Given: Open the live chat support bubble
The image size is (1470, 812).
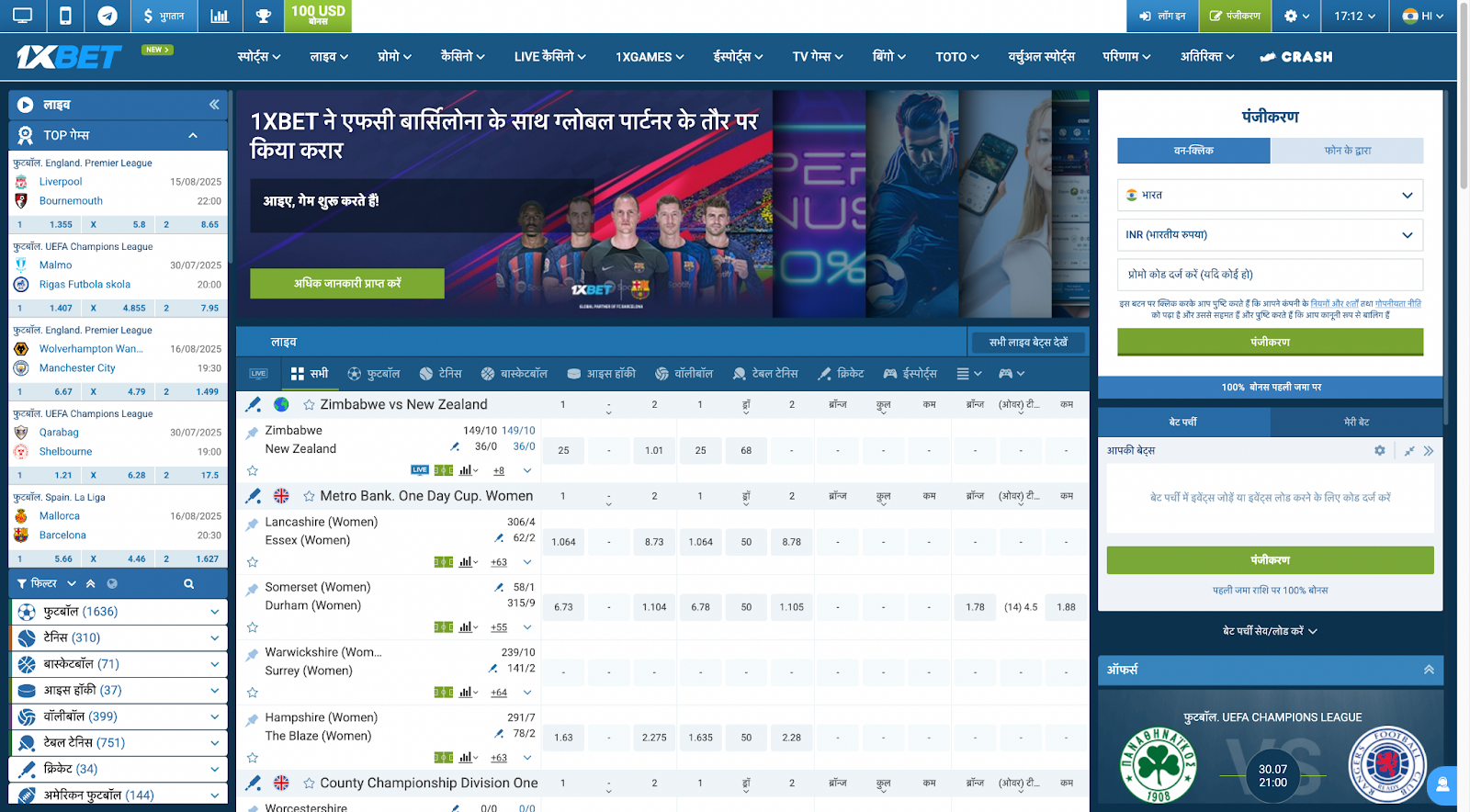Looking at the screenshot, I should click(1443, 785).
